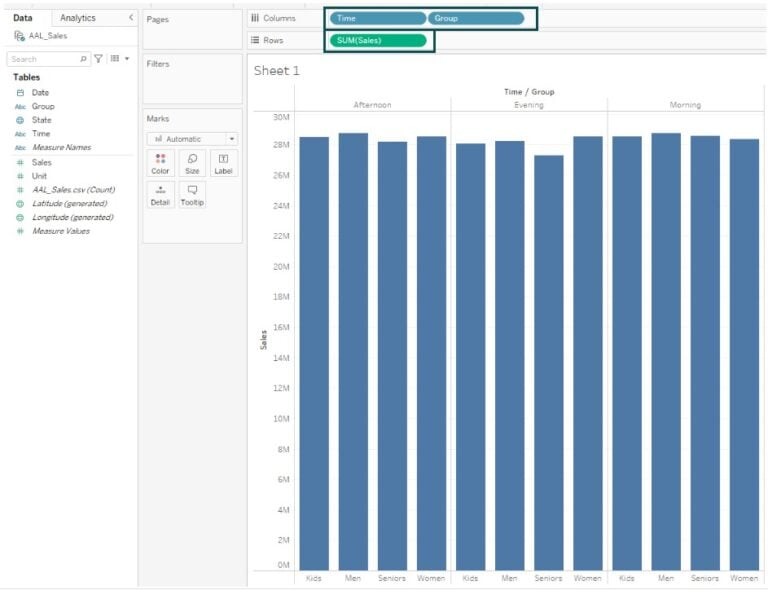Open the Tooltip mark editor
This screenshot has height=590, width=768.
[x=192, y=195]
